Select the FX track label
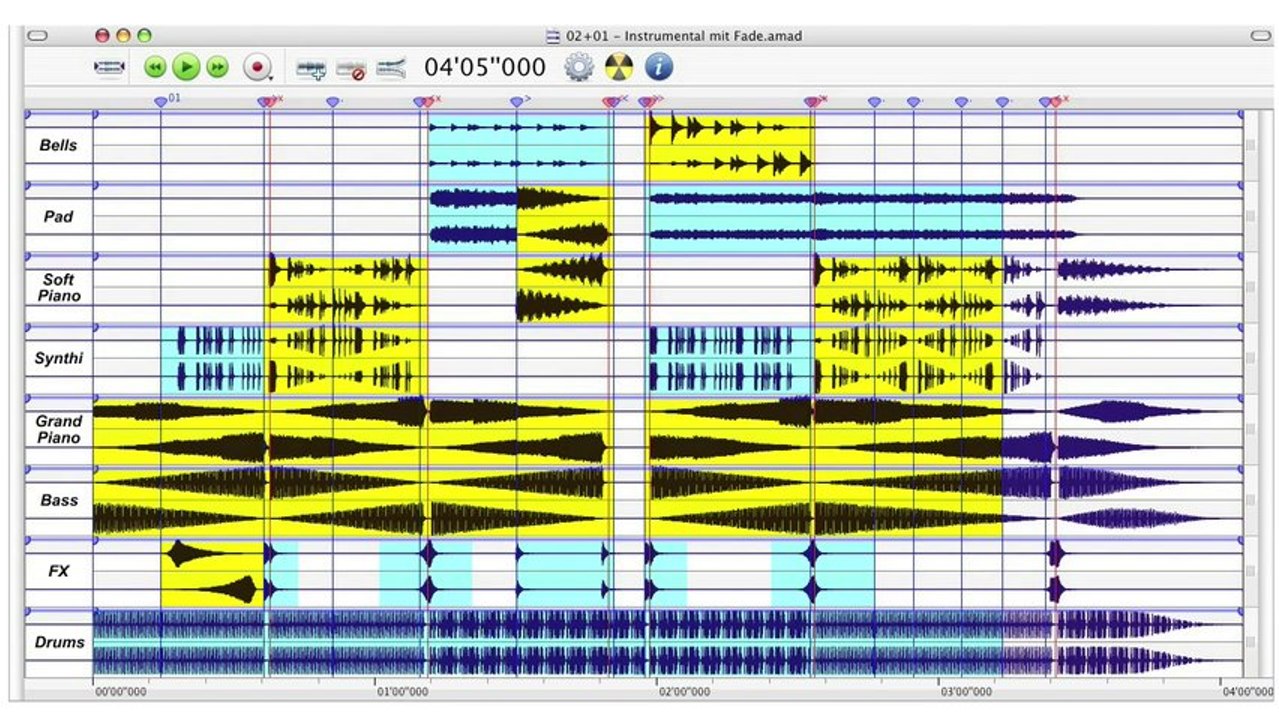The height and width of the screenshot is (720, 1279). coord(58,571)
